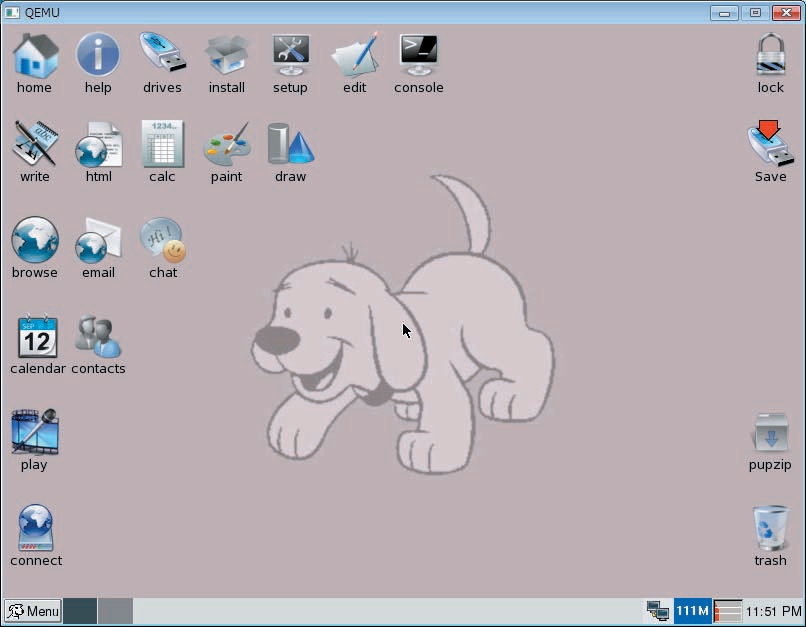Minimize the QEMU window
Image resolution: width=806 pixels, height=627 pixels.
tap(724, 13)
